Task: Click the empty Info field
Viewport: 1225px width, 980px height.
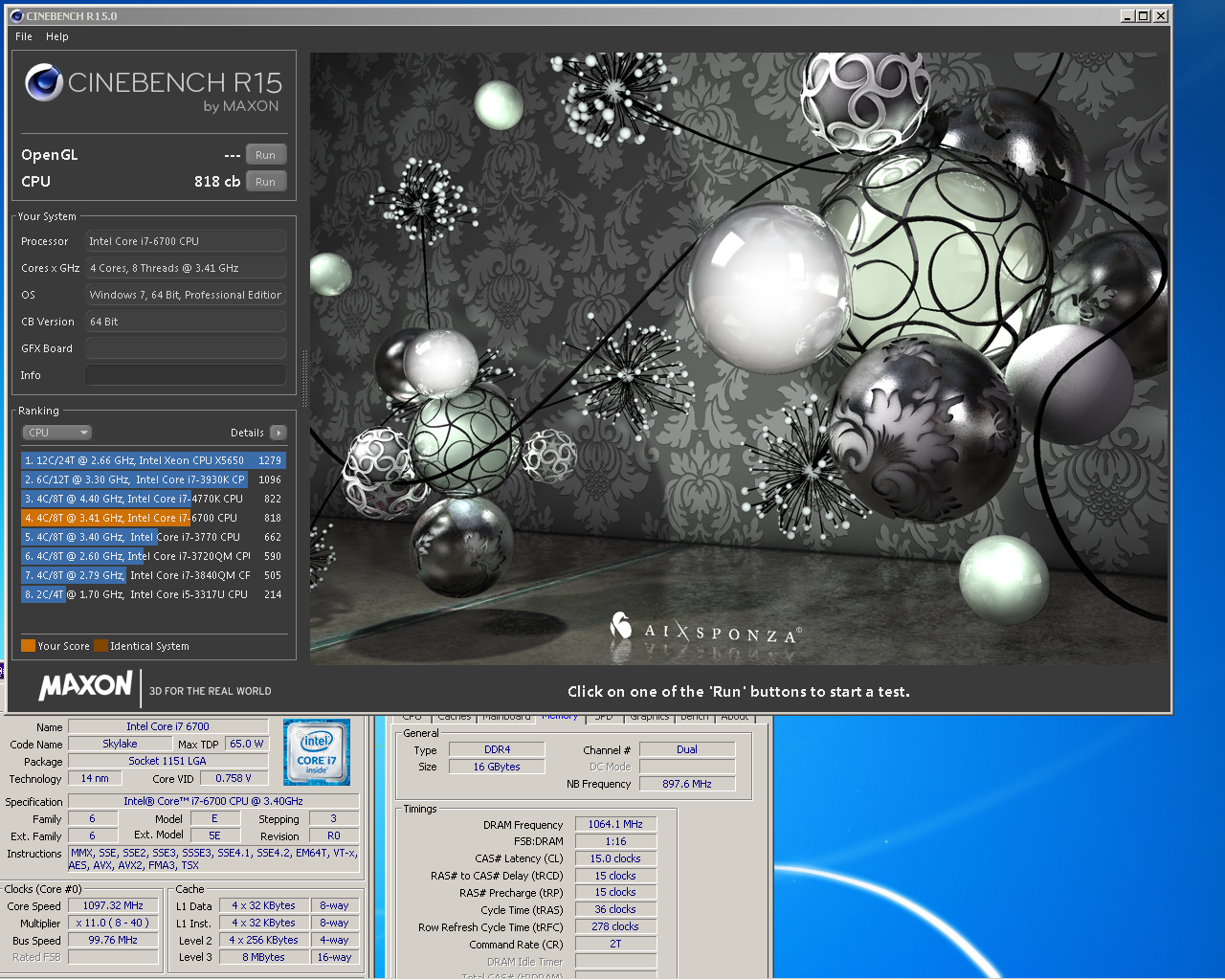Action: (186, 375)
